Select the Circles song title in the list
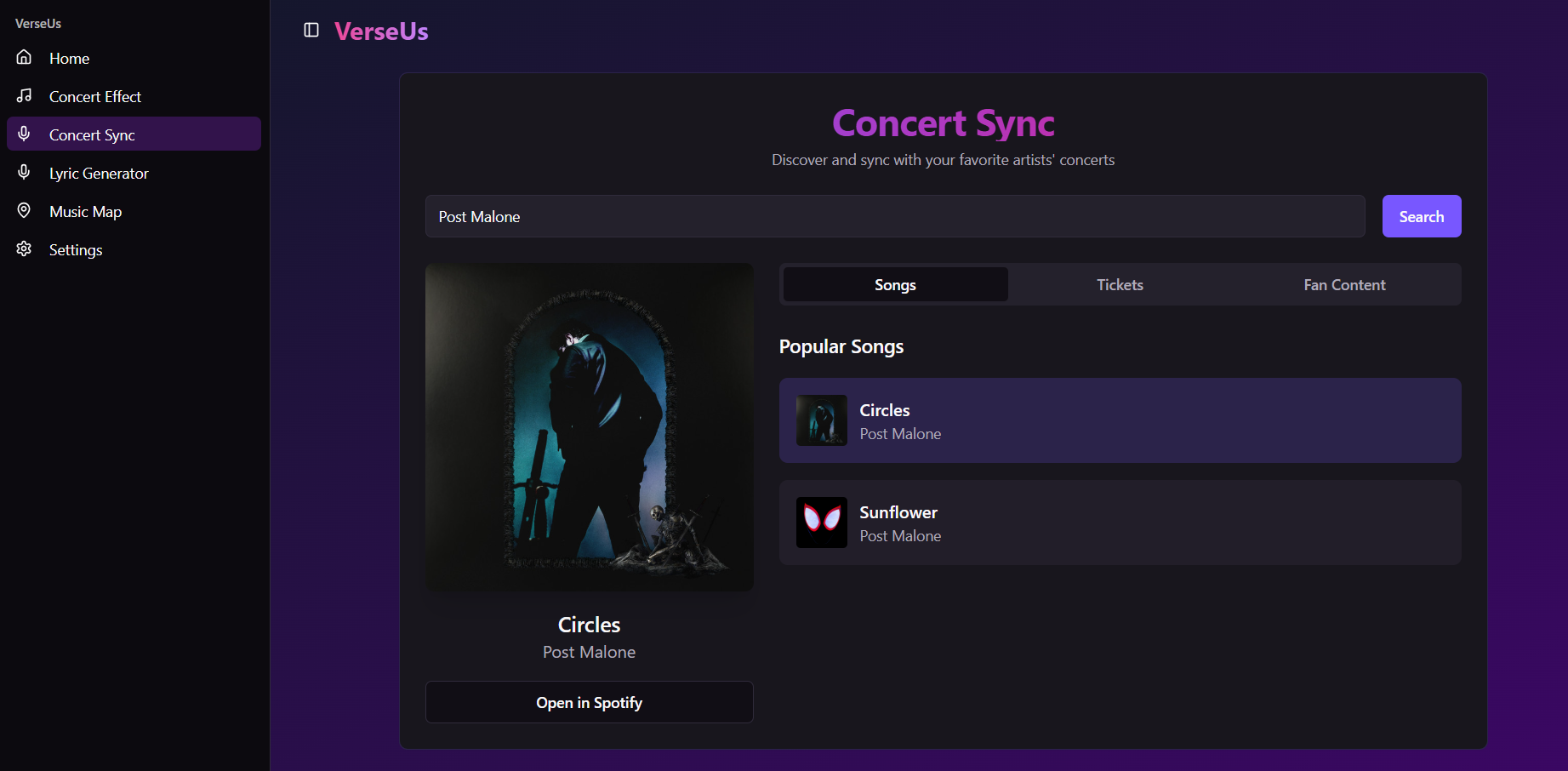Viewport: 1568px width, 771px height. (885, 410)
